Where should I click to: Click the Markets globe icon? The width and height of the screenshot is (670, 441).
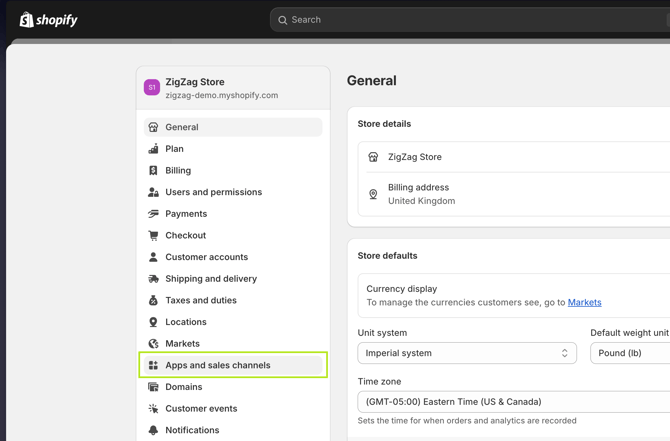[153, 344]
